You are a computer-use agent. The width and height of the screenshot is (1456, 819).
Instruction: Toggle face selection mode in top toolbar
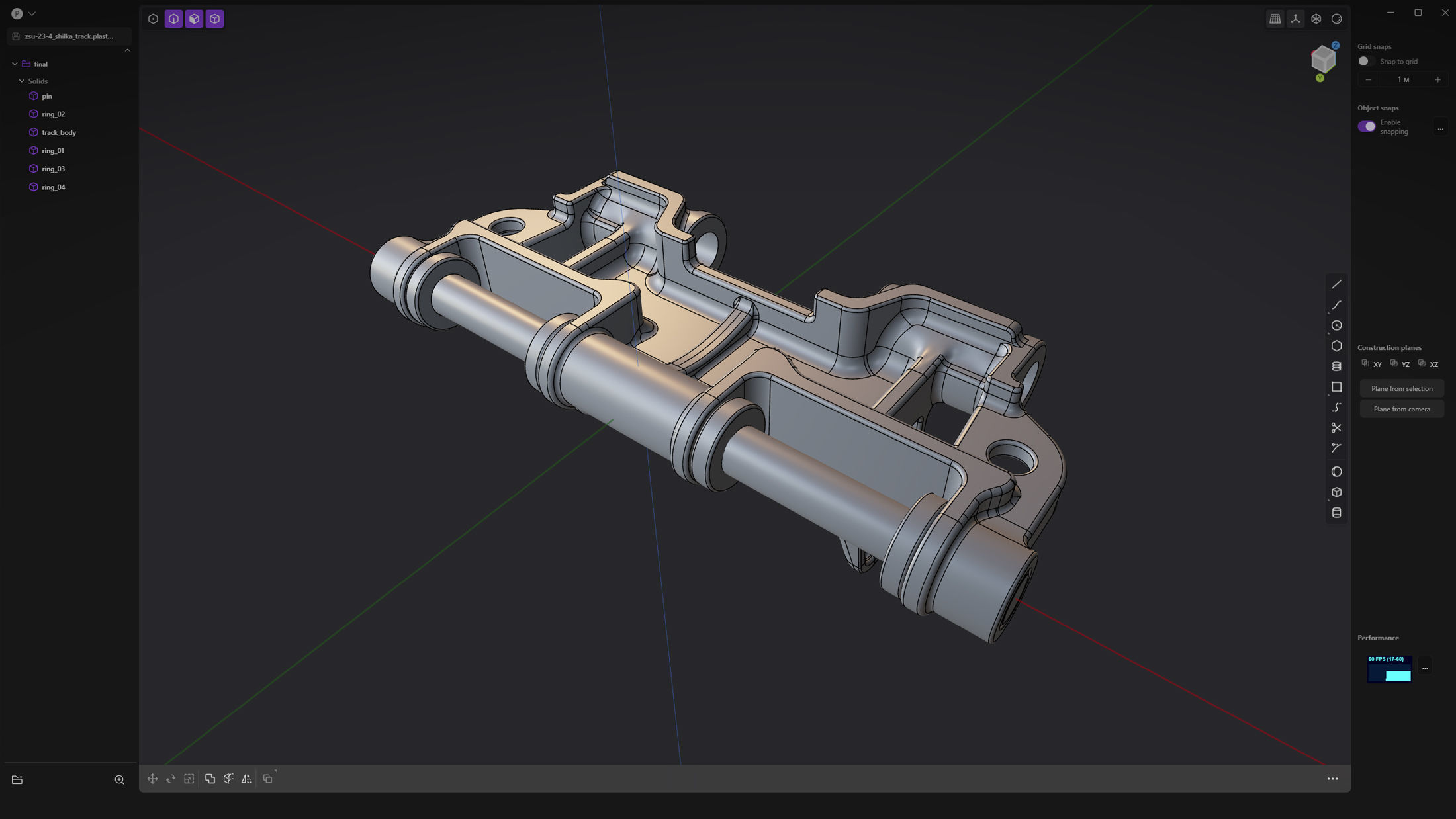tap(194, 19)
